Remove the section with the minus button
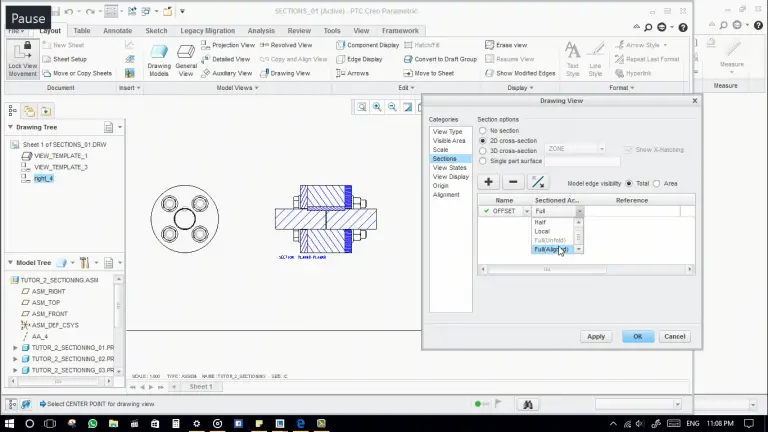The image size is (768, 432). pyautogui.click(x=513, y=182)
